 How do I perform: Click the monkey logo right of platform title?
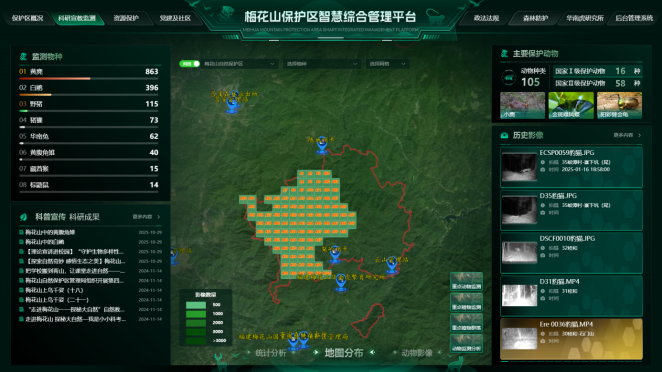tap(435, 17)
